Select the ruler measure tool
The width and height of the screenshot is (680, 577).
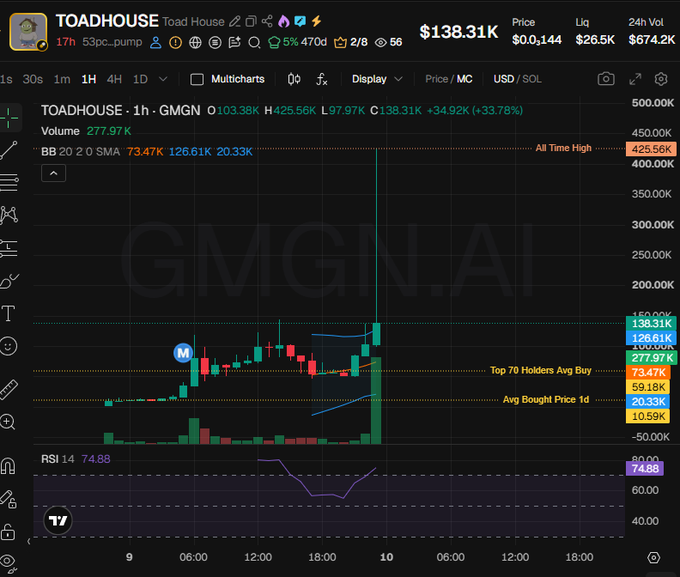coord(9,389)
